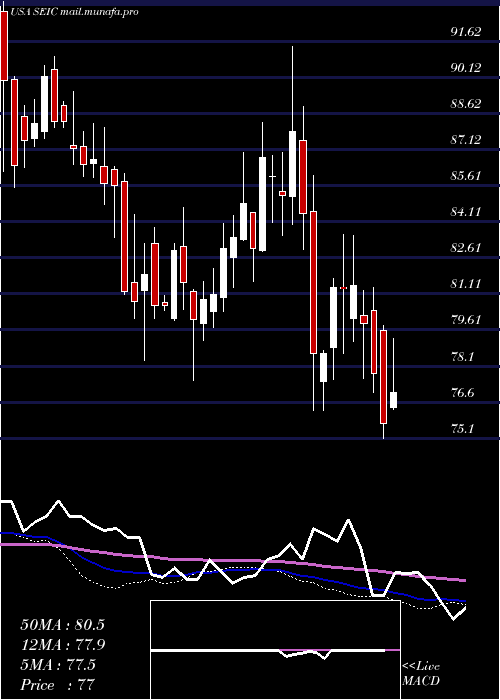Click the 85.61 price axis label
The image size is (500, 700).
pos(466,175)
